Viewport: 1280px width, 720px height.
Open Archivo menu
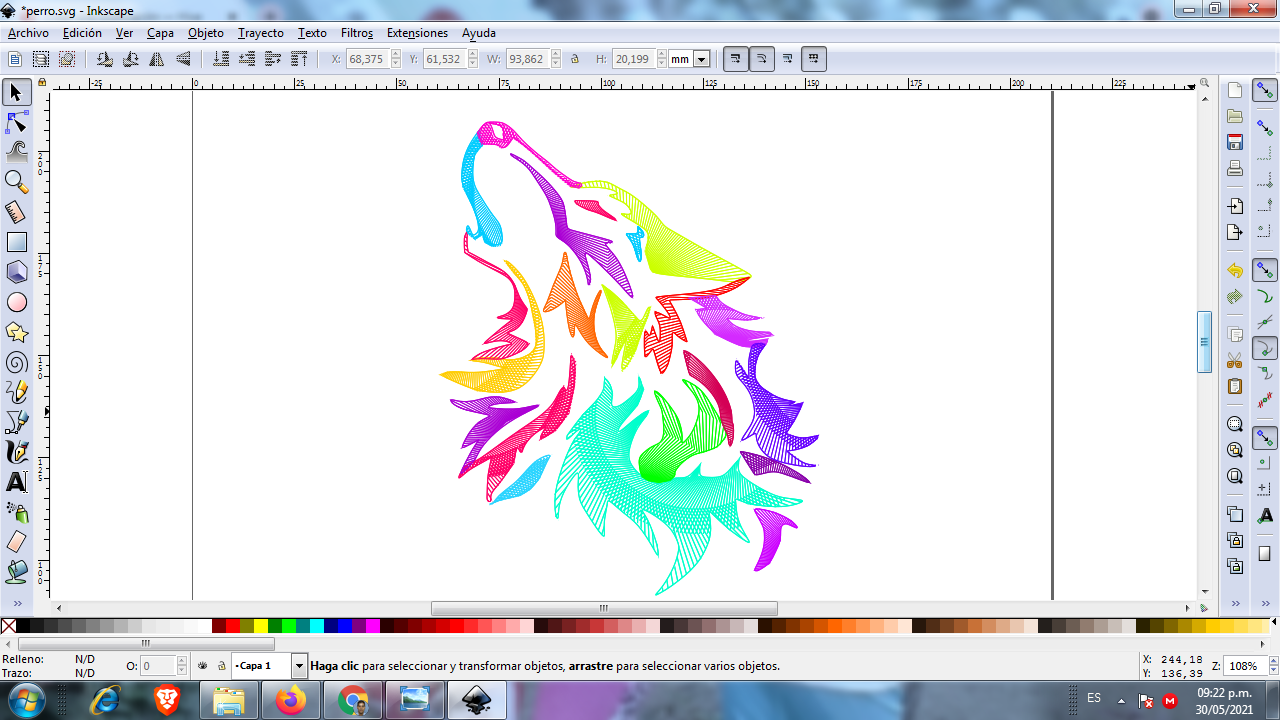[x=28, y=33]
